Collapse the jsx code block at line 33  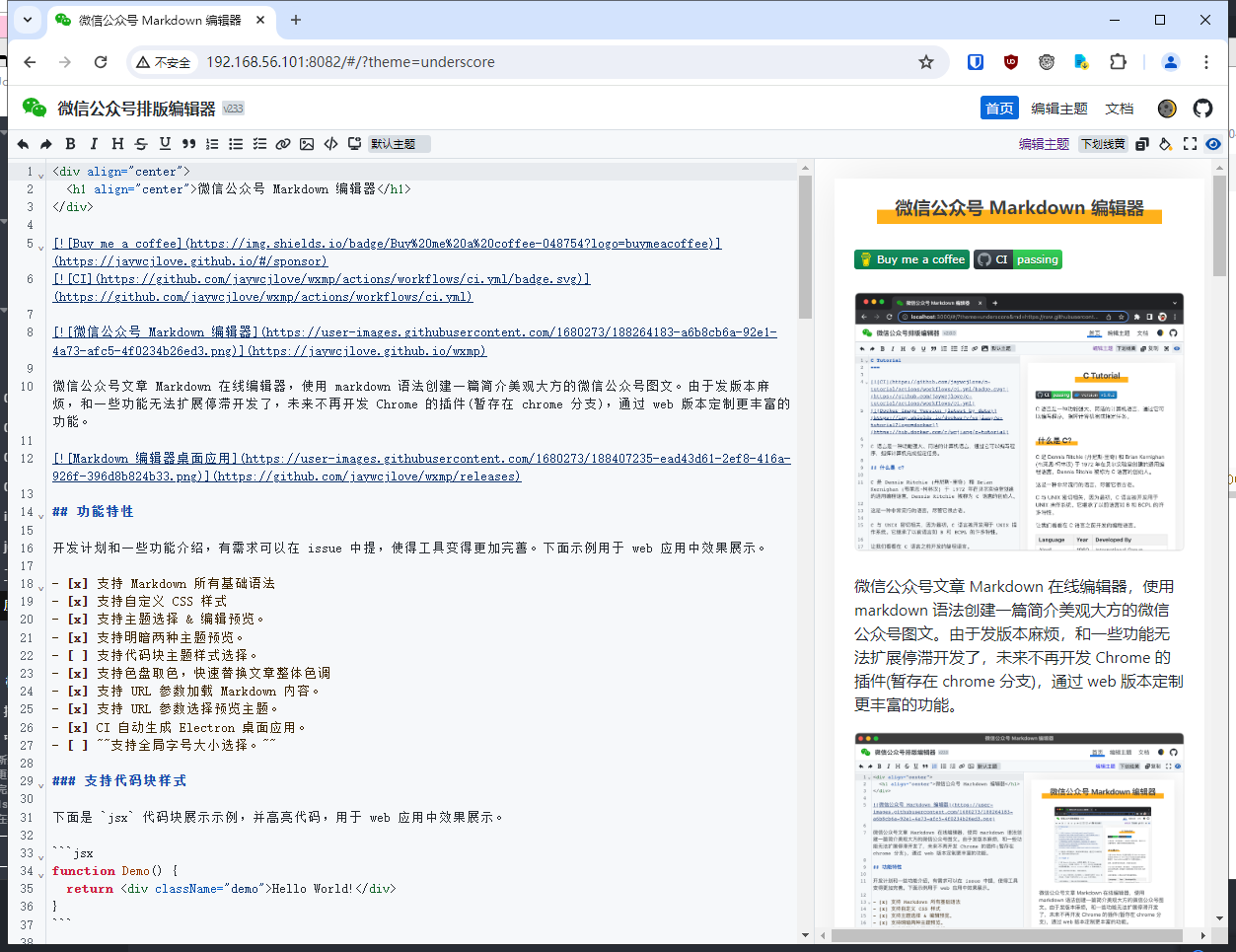[x=41, y=855]
